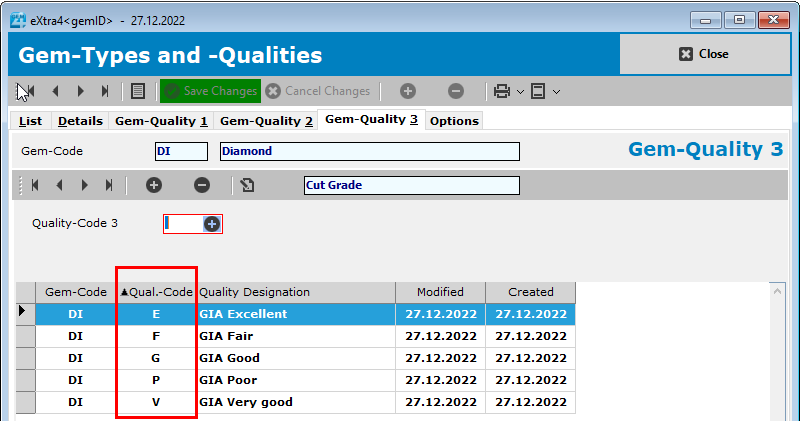Click quality code P cell
Image resolution: width=802 pixels, height=421 pixels.
coord(156,380)
